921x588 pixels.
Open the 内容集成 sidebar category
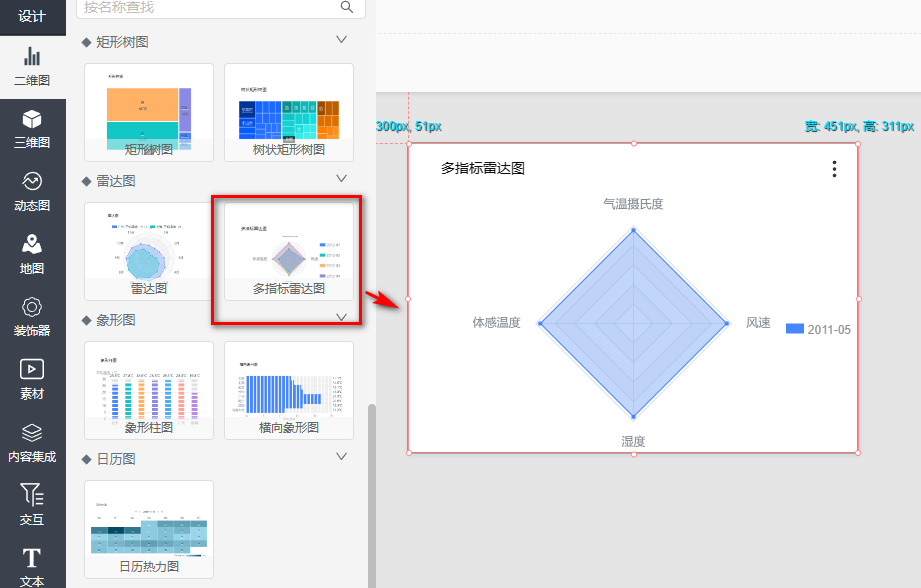pos(32,443)
